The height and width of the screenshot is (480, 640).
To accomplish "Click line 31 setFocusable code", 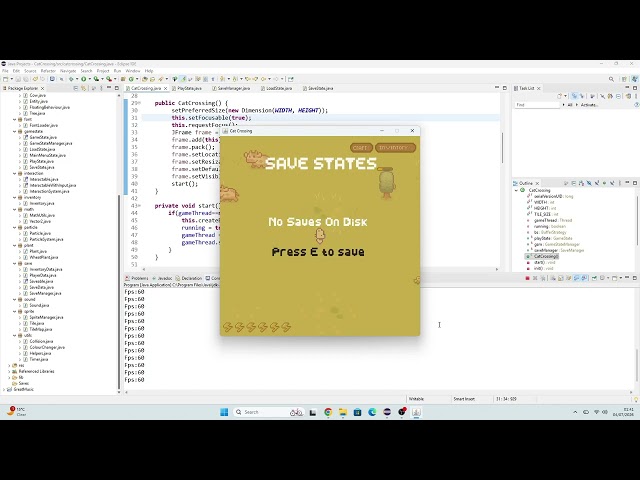I will coord(211,118).
